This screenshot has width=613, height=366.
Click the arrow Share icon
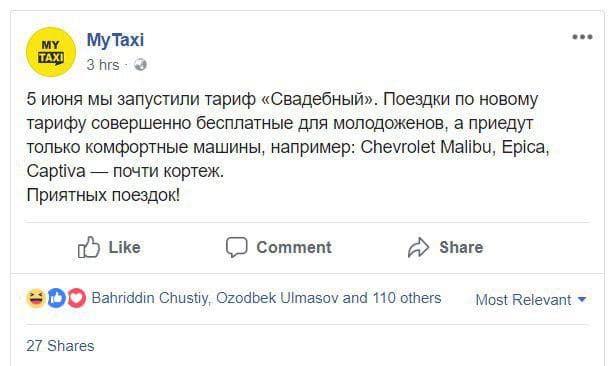tap(418, 247)
